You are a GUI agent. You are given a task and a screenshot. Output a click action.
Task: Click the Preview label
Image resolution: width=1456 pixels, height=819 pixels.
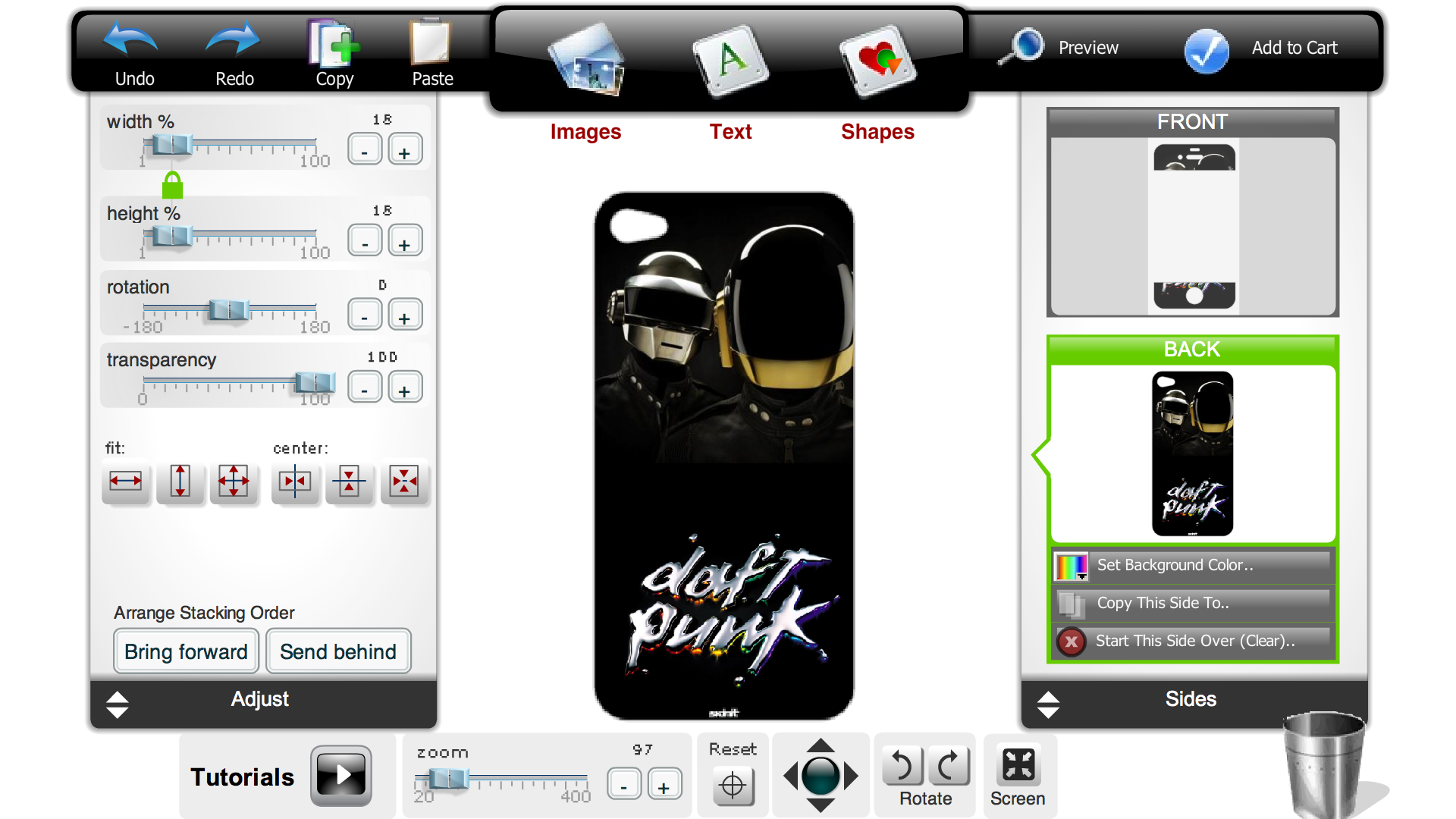tap(1088, 48)
